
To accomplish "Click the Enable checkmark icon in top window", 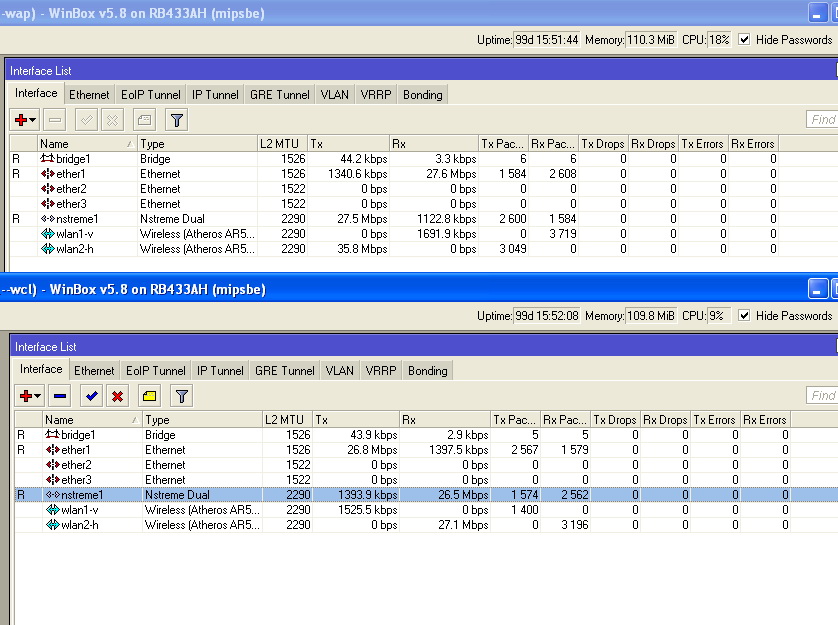I will coord(86,120).
